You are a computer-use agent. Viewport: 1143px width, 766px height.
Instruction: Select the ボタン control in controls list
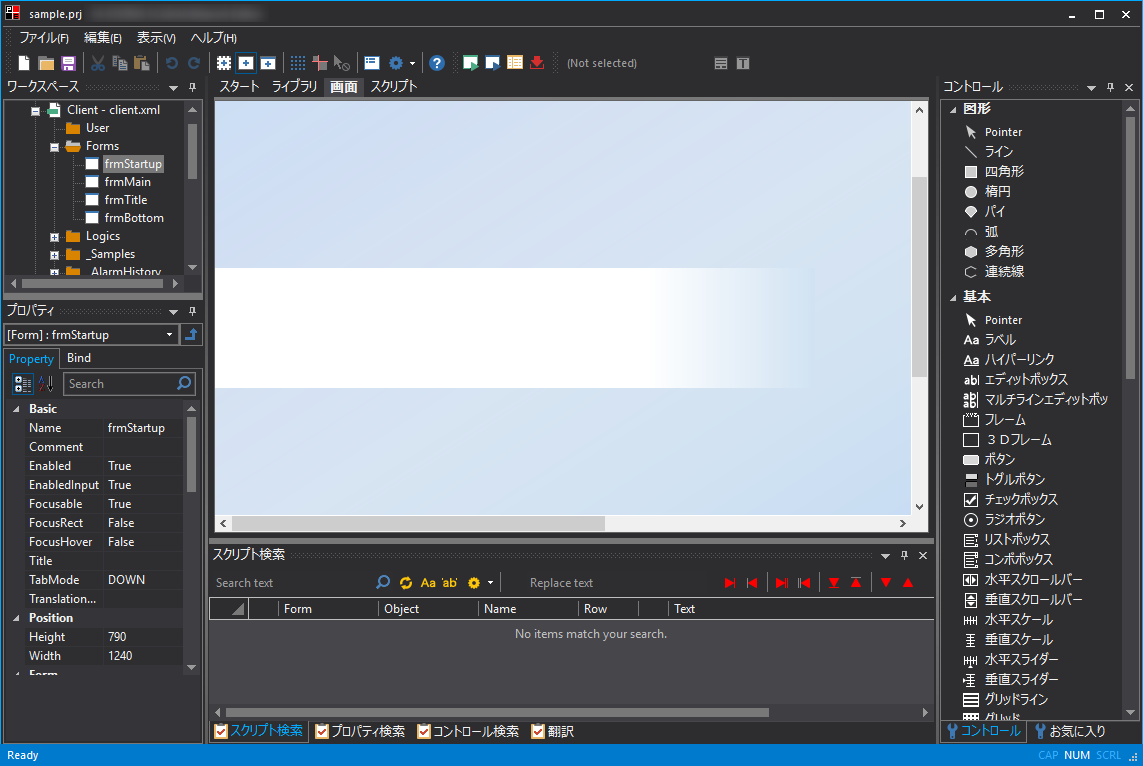998,459
